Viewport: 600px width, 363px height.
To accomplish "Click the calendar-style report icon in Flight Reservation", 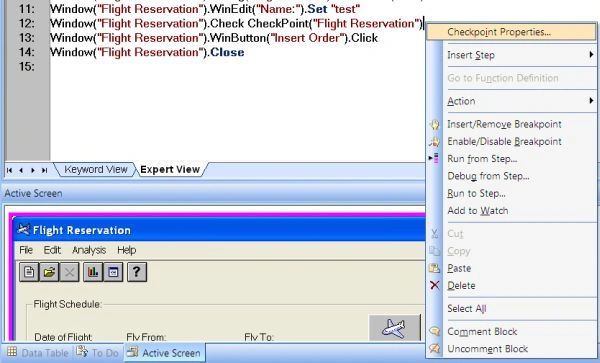I will click(x=113, y=272).
